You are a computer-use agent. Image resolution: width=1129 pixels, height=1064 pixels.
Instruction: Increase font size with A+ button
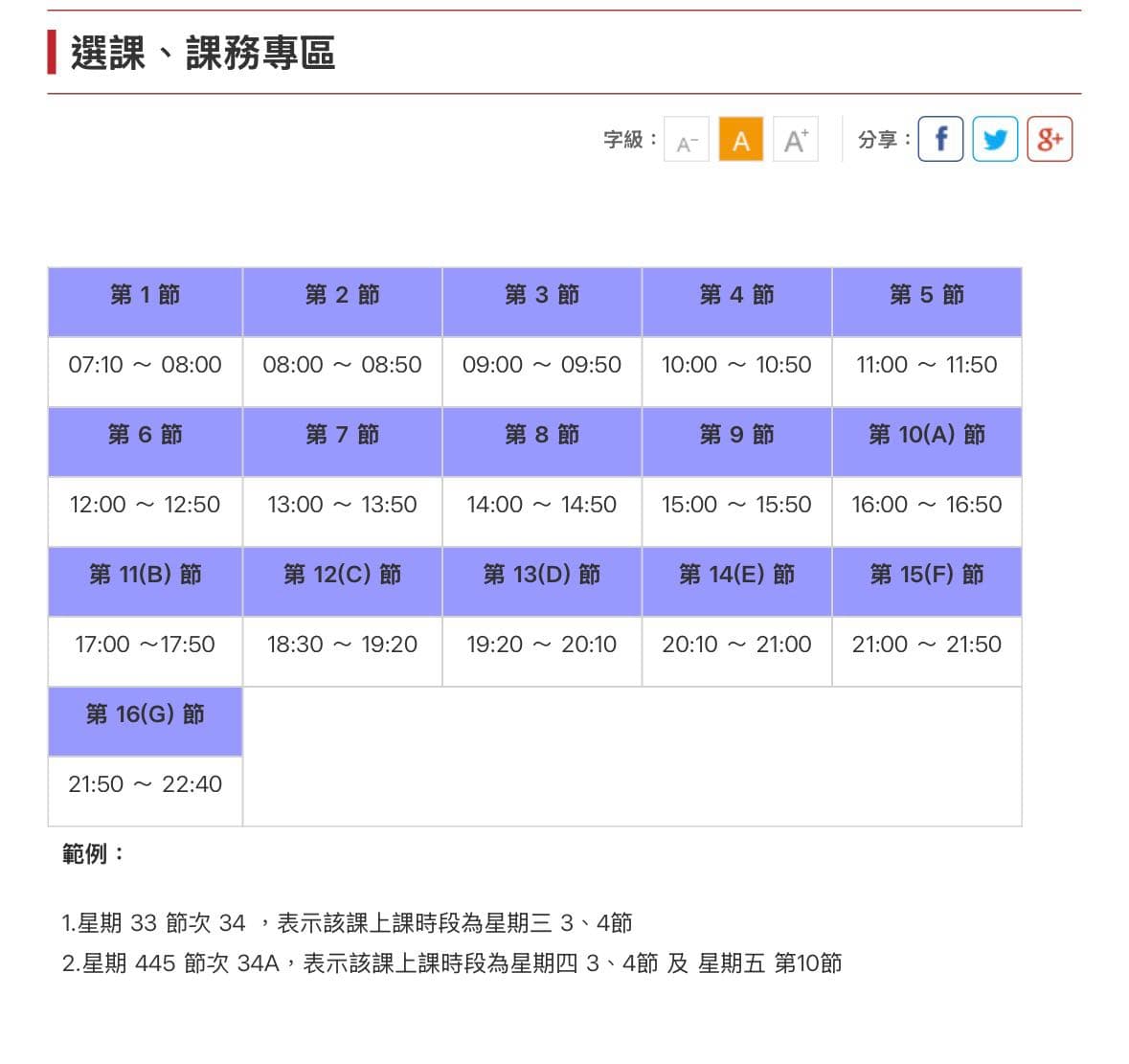[x=796, y=139]
